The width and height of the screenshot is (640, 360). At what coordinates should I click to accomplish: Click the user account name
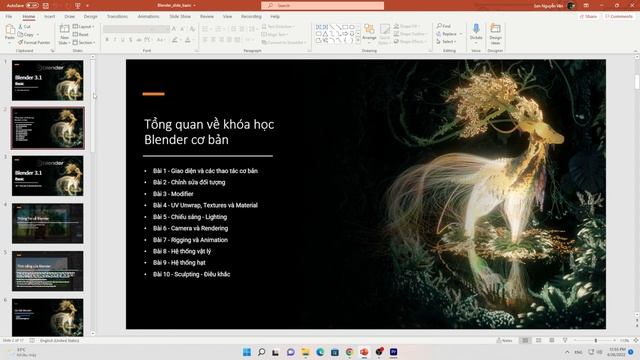coord(548,6)
